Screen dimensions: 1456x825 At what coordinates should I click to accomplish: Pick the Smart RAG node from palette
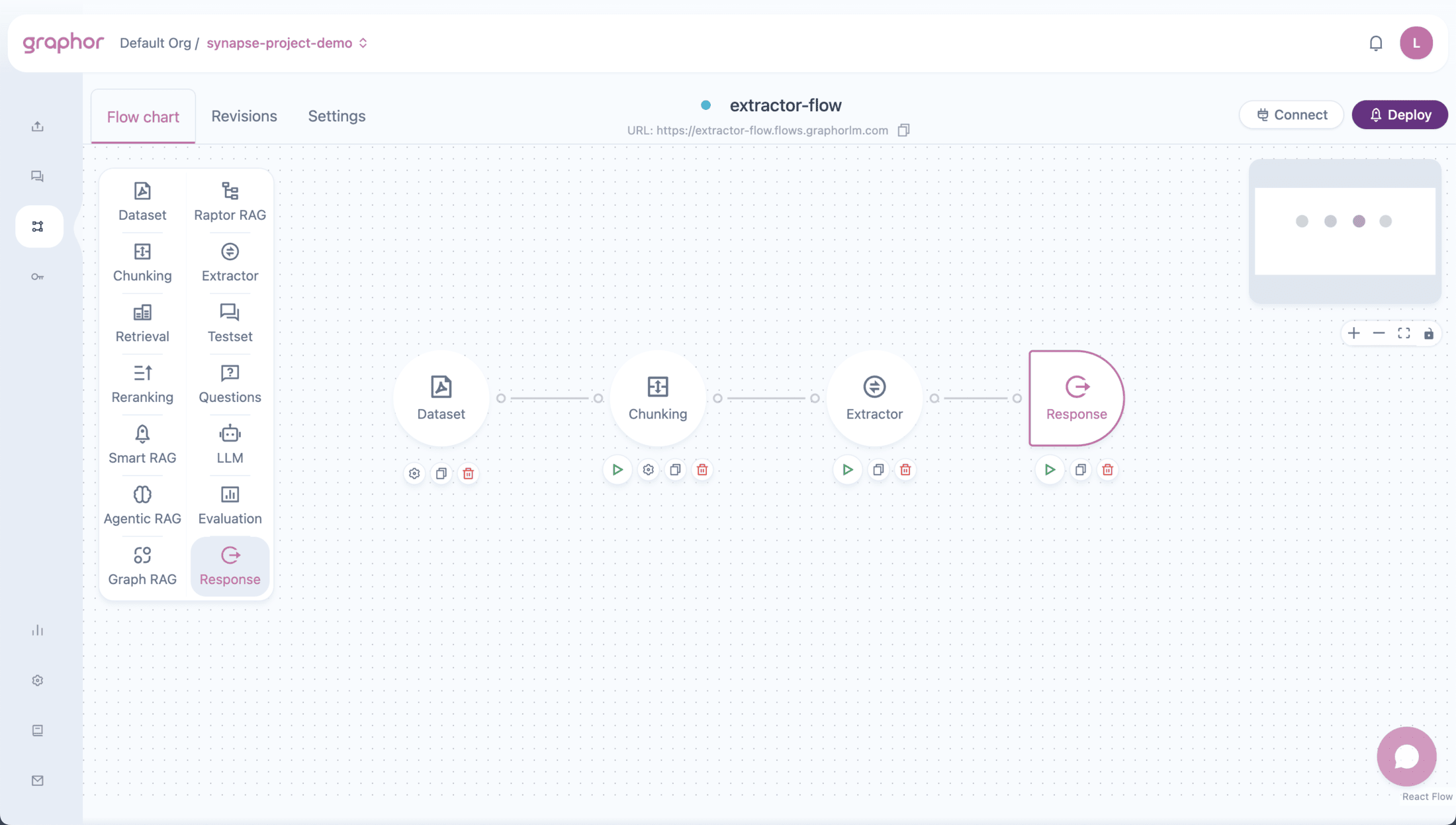tap(142, 444)
